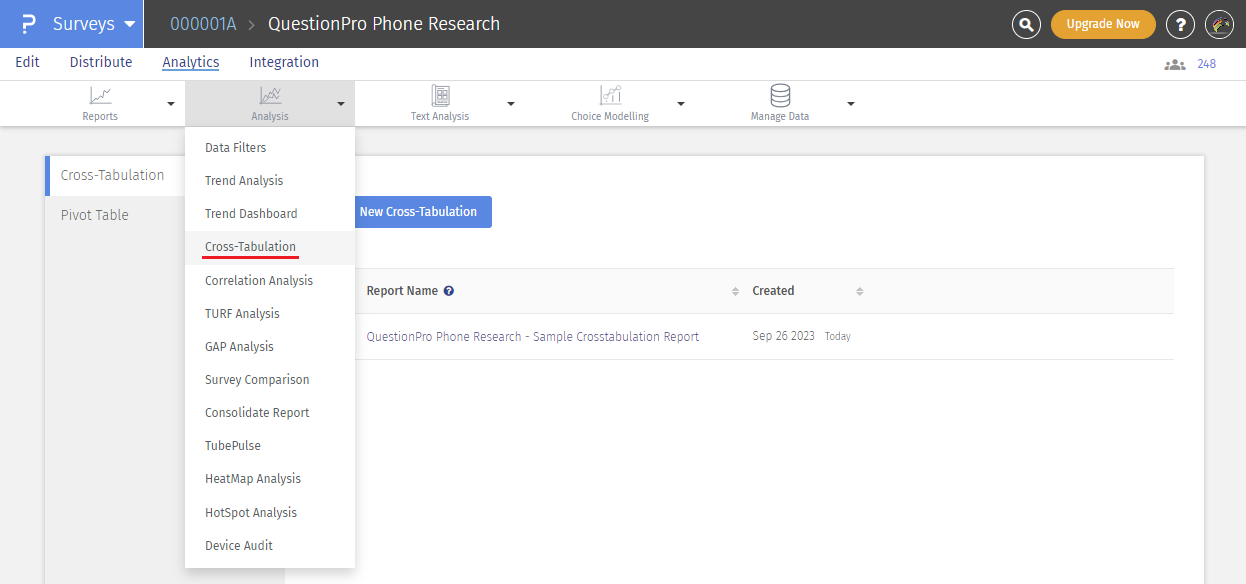Select Correlation Analysis from the menu
The height and width of the screenshot is (584, 1246).
pyautogui.click(x=259, y=281)
